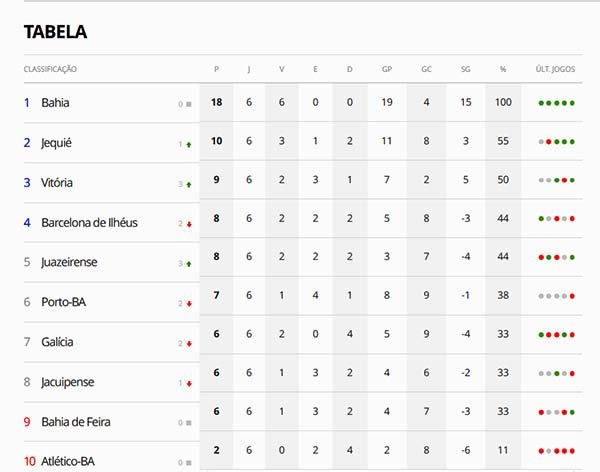Click the red down arrow for Barcelona de Ilhéus
600x472 pixels.
pyautogui.click(x=188, y=224)
